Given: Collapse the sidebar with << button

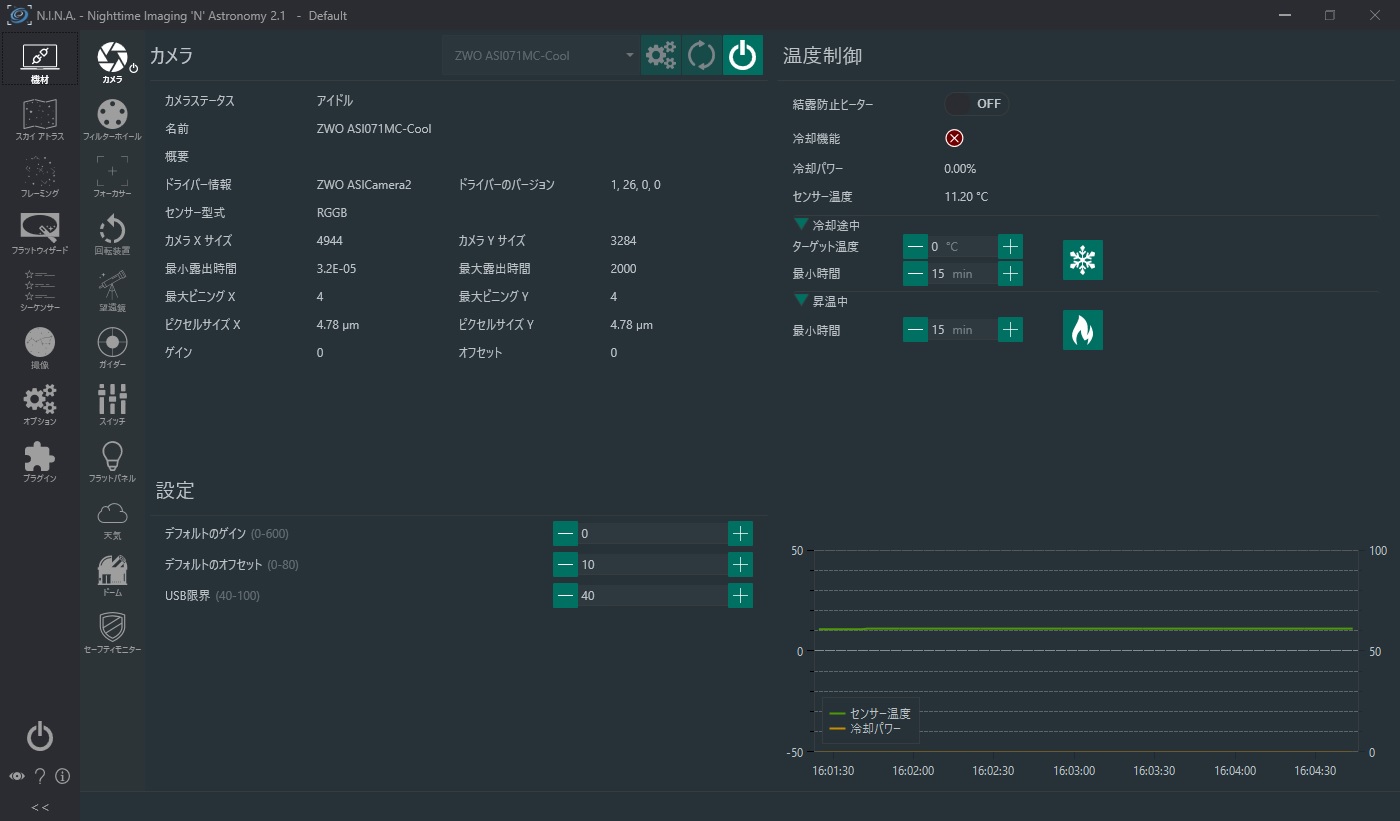Looking at the screenshot, I should (x=40, y=807).
